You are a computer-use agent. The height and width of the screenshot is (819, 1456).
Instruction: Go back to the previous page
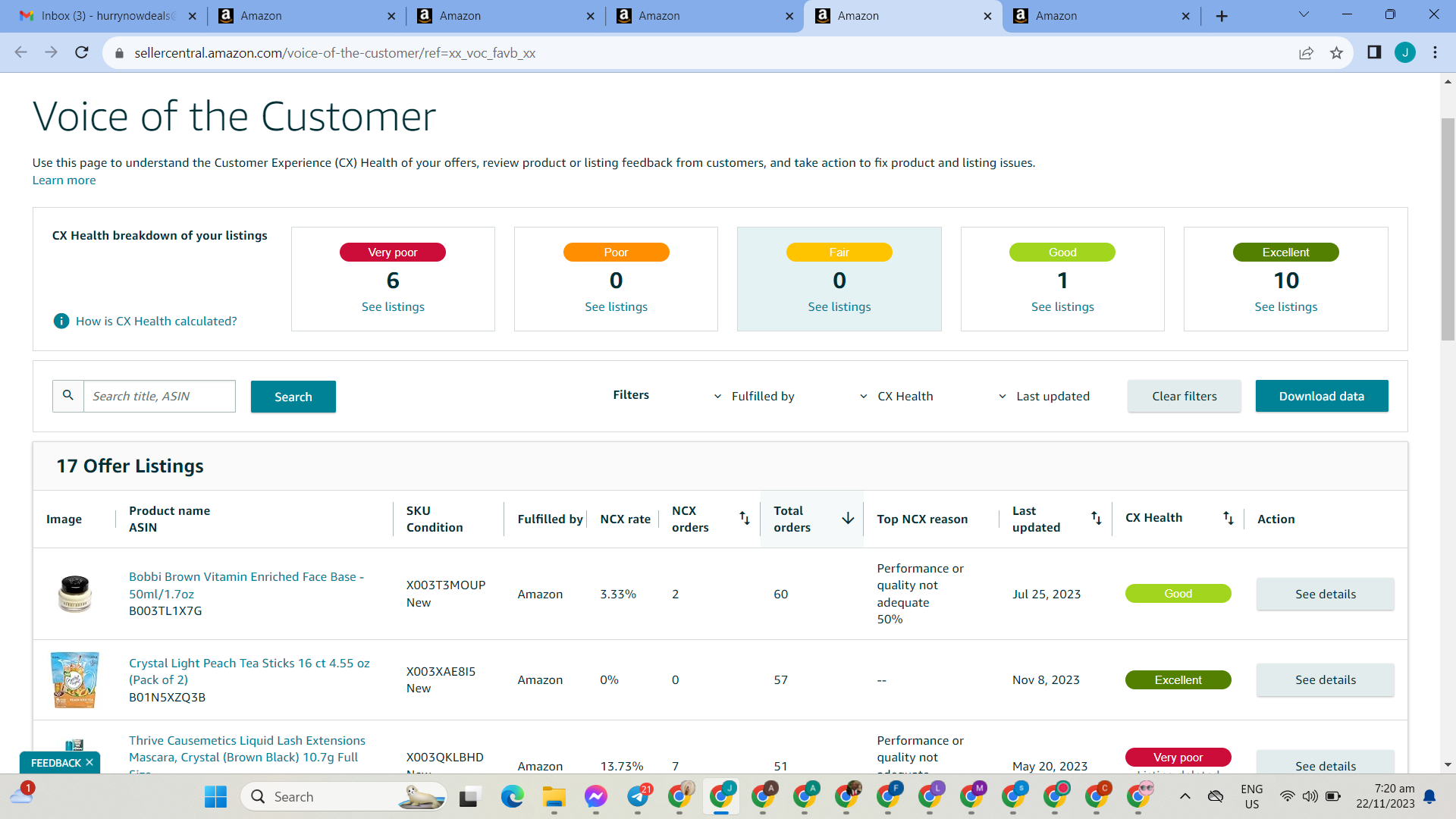coord(20,52)
